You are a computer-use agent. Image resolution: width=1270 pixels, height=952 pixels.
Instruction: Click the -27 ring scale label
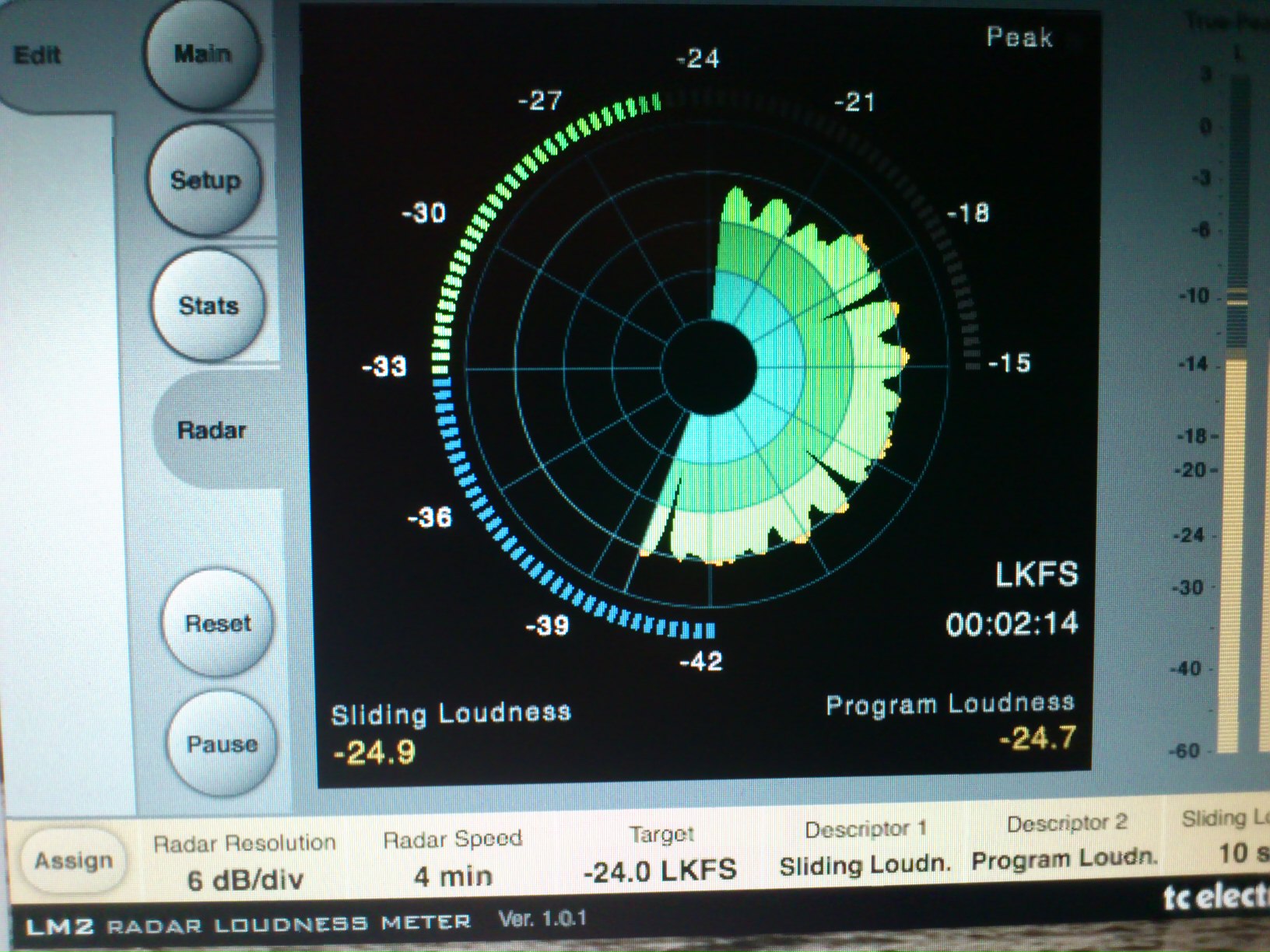point(540,100)
